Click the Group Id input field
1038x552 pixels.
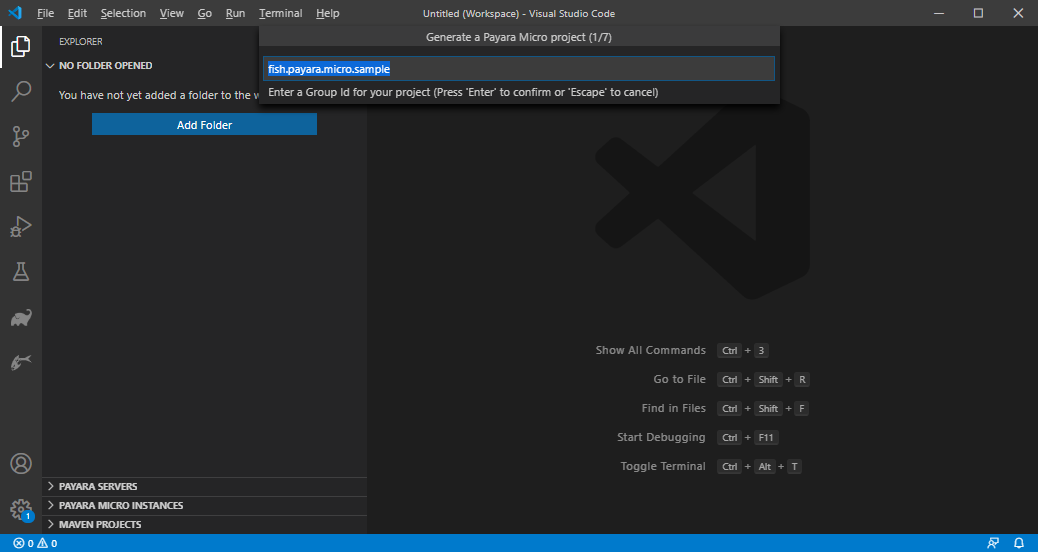coord(518,69)
